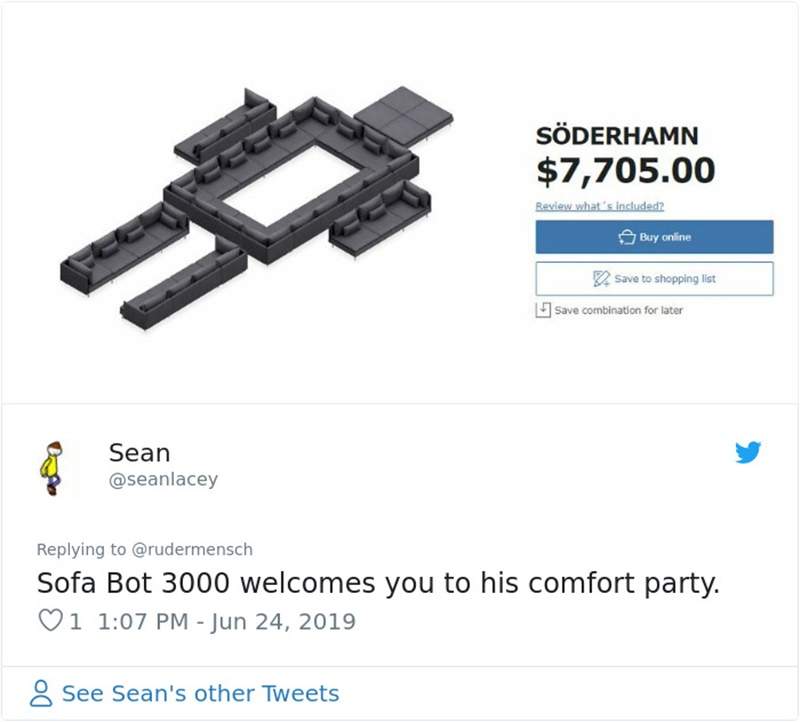
Task: Click the display name Sean
Action: (x=139, y=452)
